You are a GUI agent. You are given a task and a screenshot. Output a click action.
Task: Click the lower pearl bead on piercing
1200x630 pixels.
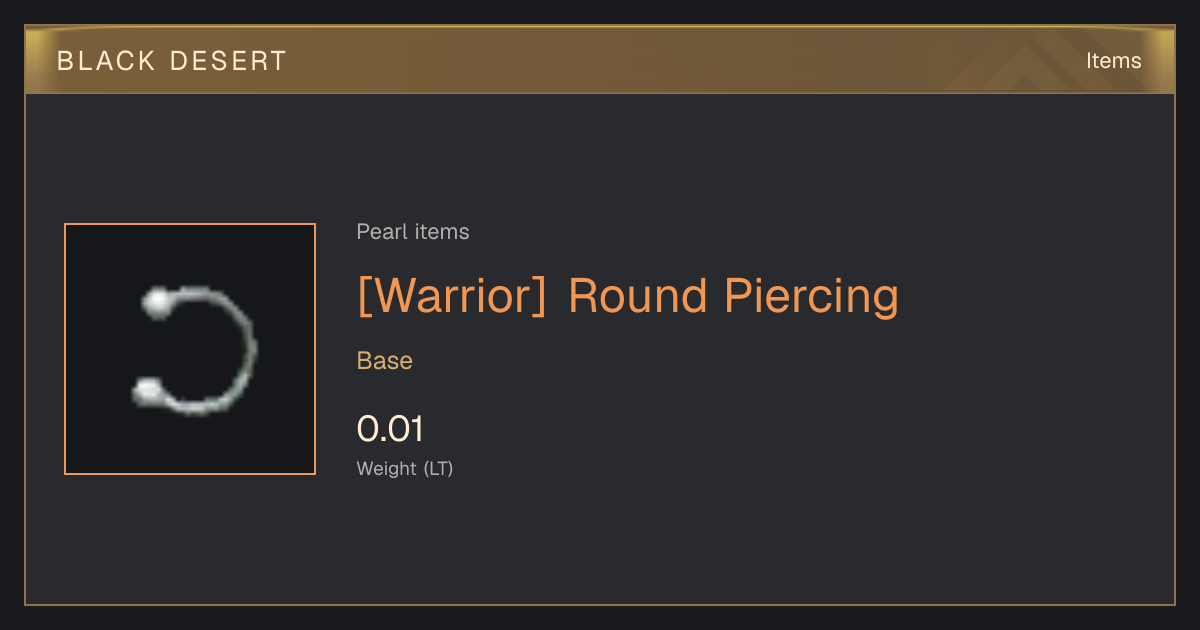tap(149, 391)
